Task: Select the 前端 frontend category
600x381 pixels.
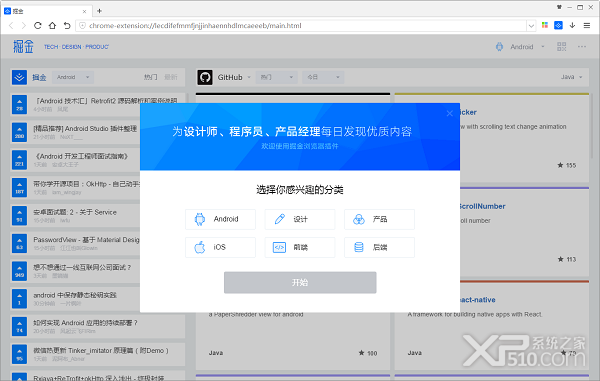Action: tap(300, 247)
